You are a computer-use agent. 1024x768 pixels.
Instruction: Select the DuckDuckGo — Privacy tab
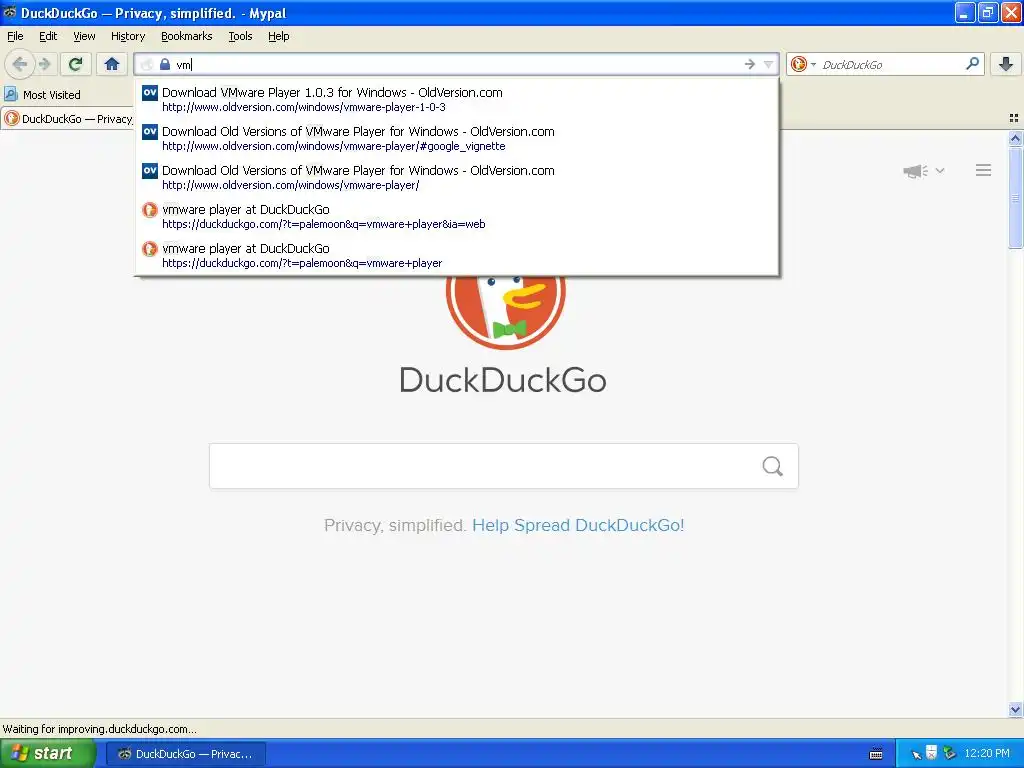[67, 118]
